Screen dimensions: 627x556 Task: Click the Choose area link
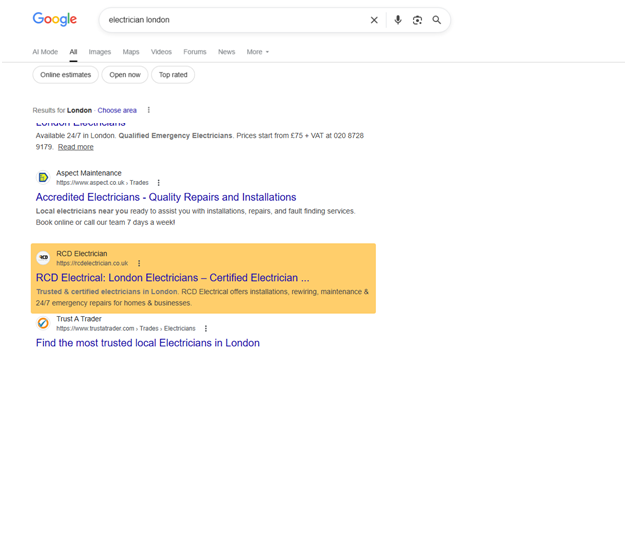point(117,110)
